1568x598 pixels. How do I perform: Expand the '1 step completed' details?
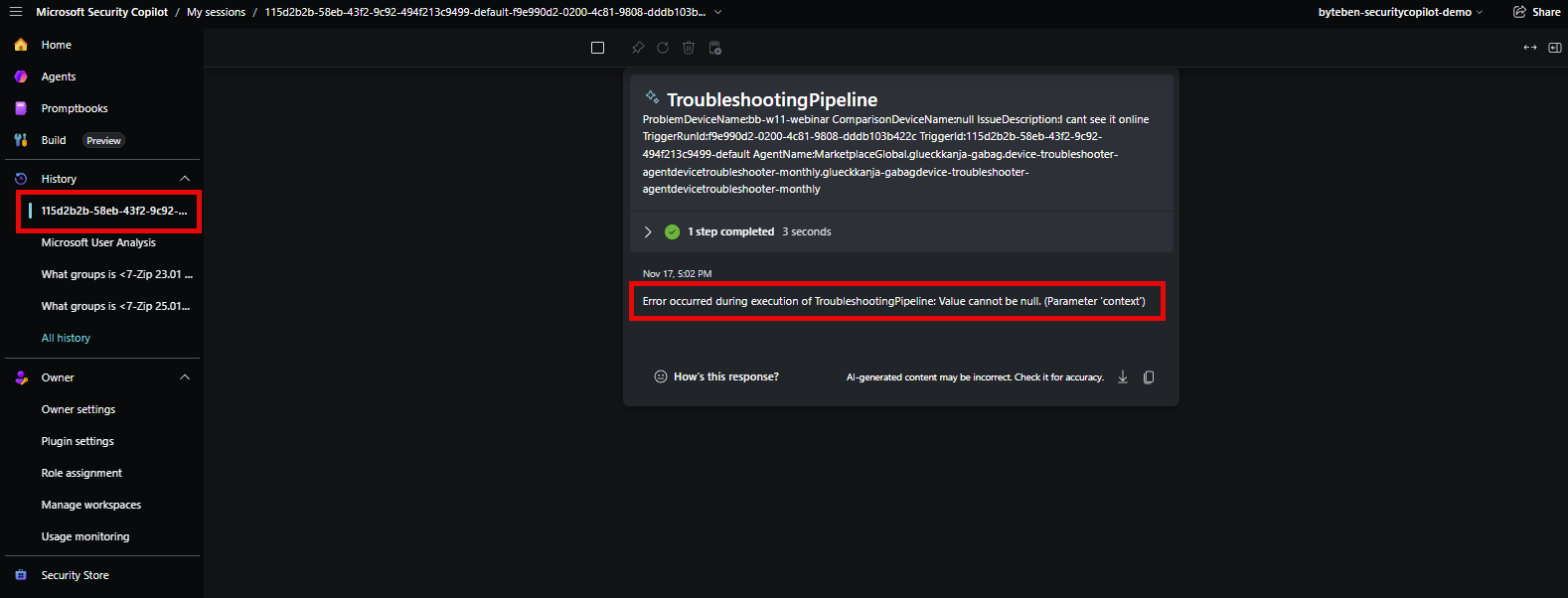point(648,231)
